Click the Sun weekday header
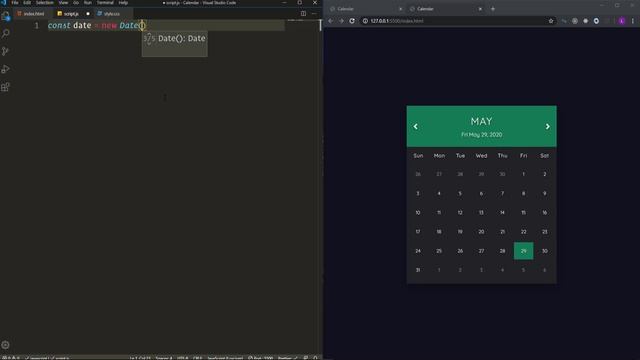This screenshot has width=640, height=360. (418, 156)
